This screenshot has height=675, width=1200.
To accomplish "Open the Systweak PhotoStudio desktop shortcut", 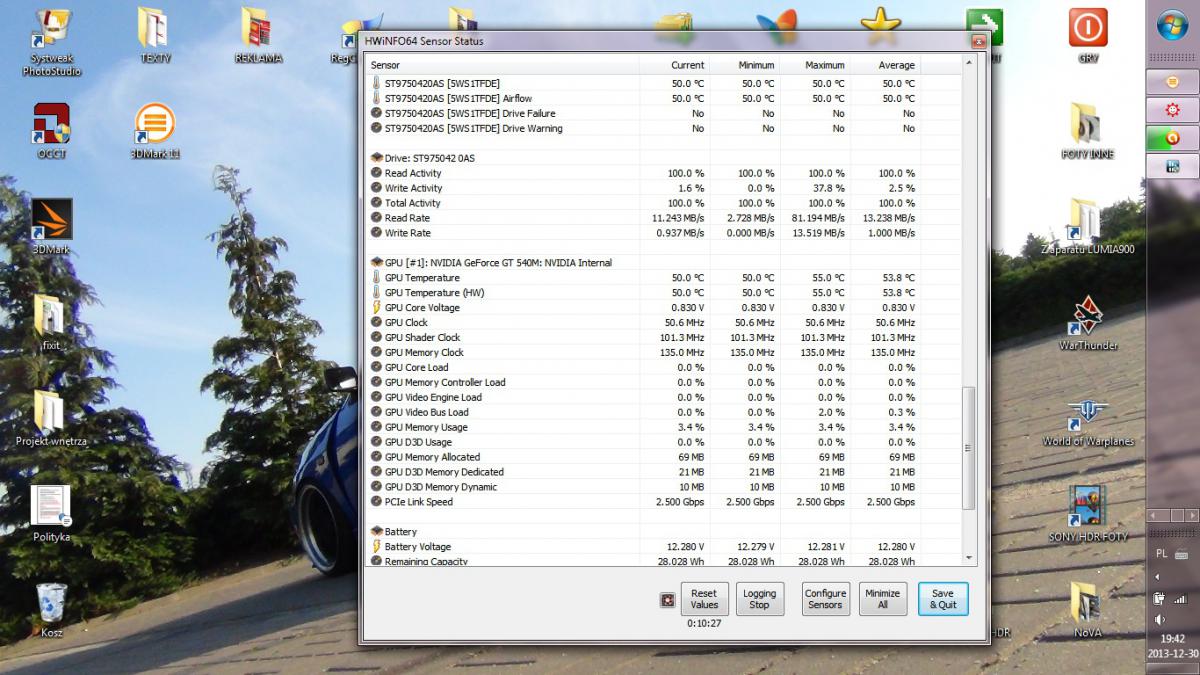I will point(51,42).
